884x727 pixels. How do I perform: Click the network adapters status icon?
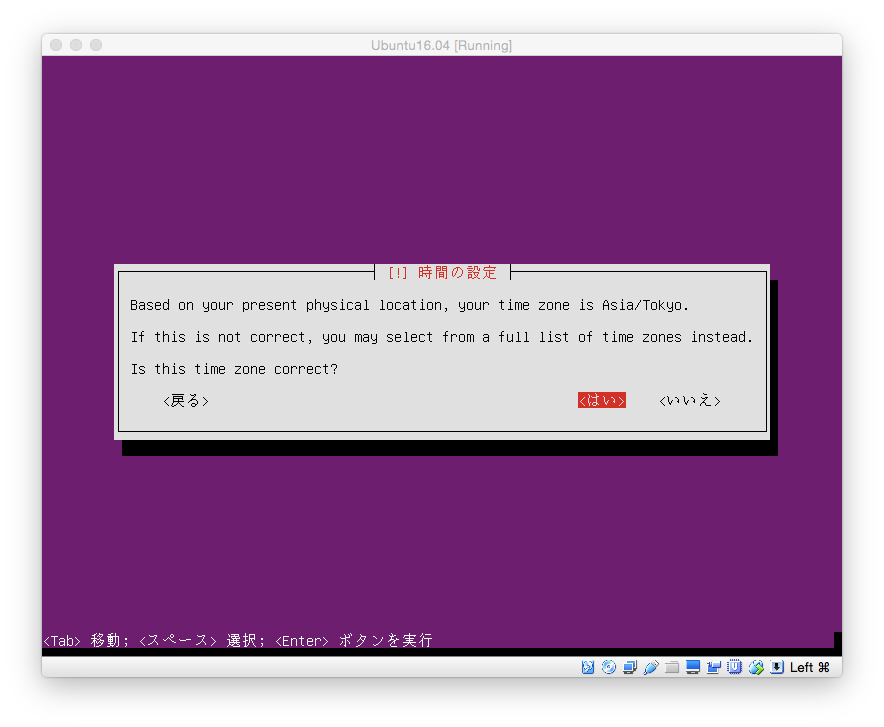coord(630,667)
